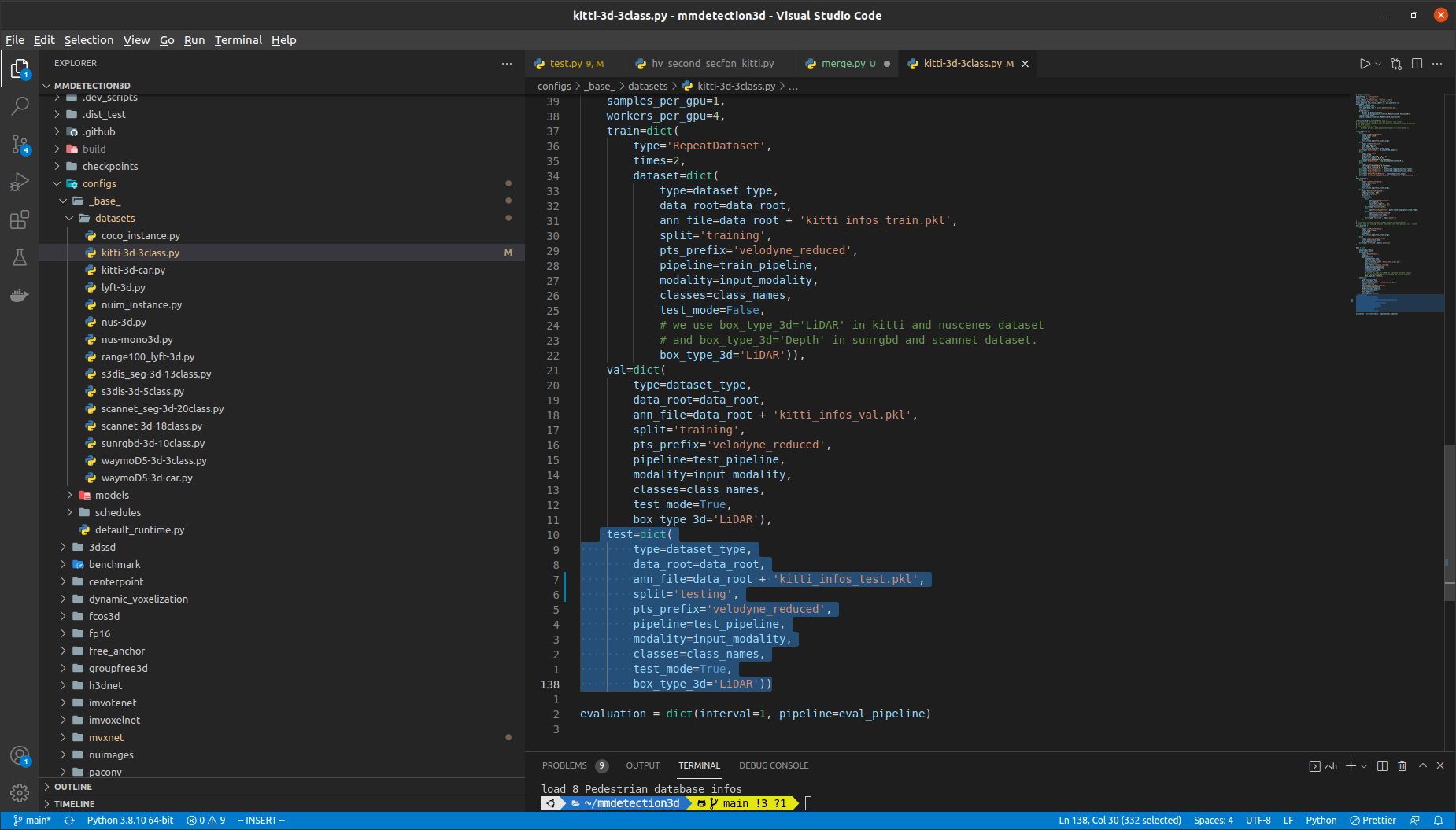The image size is (1456, 830).
Task: Open the Source Control view
Action: tap(20, 145)
